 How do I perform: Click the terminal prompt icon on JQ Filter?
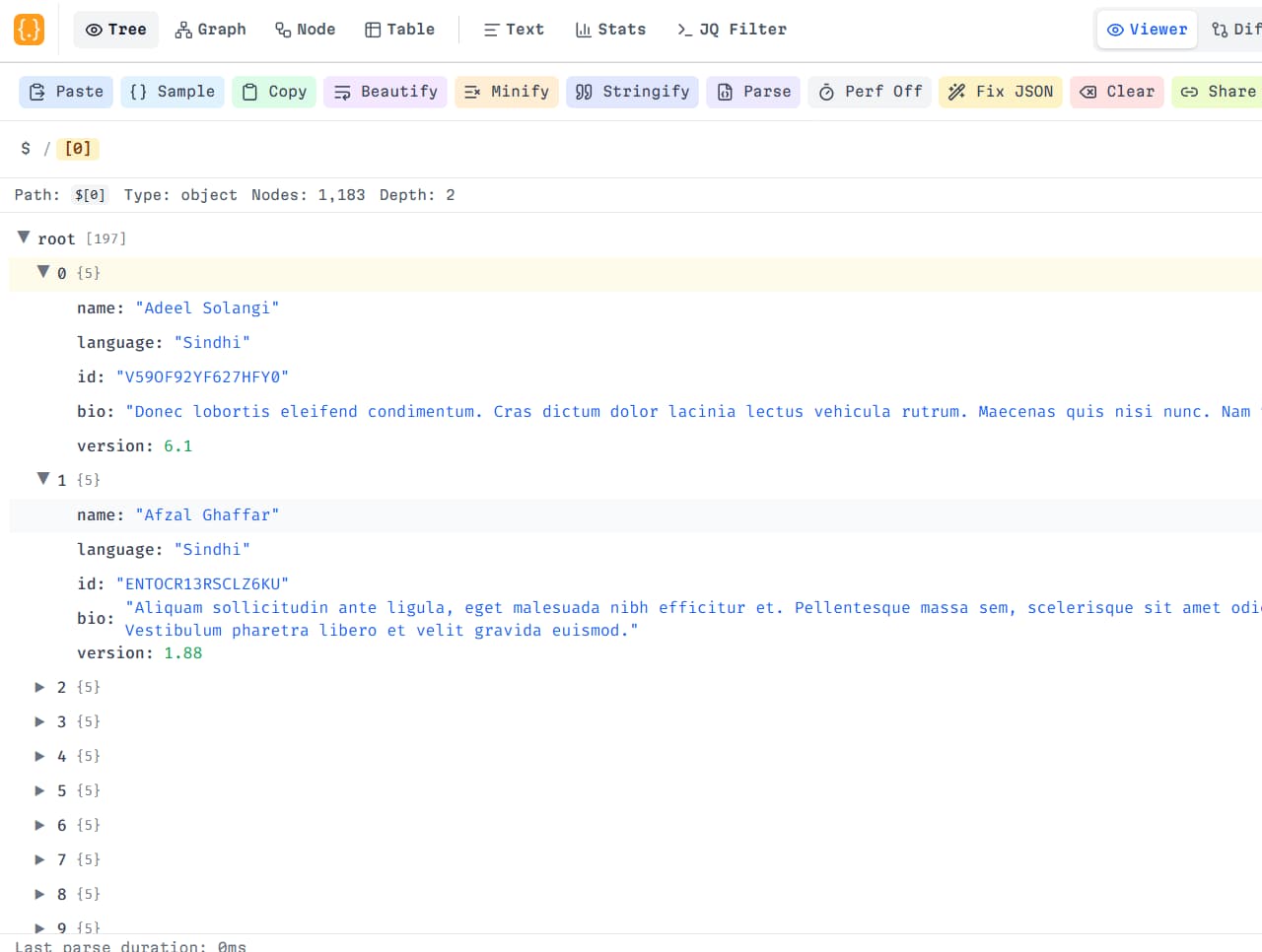pos(684,31)
